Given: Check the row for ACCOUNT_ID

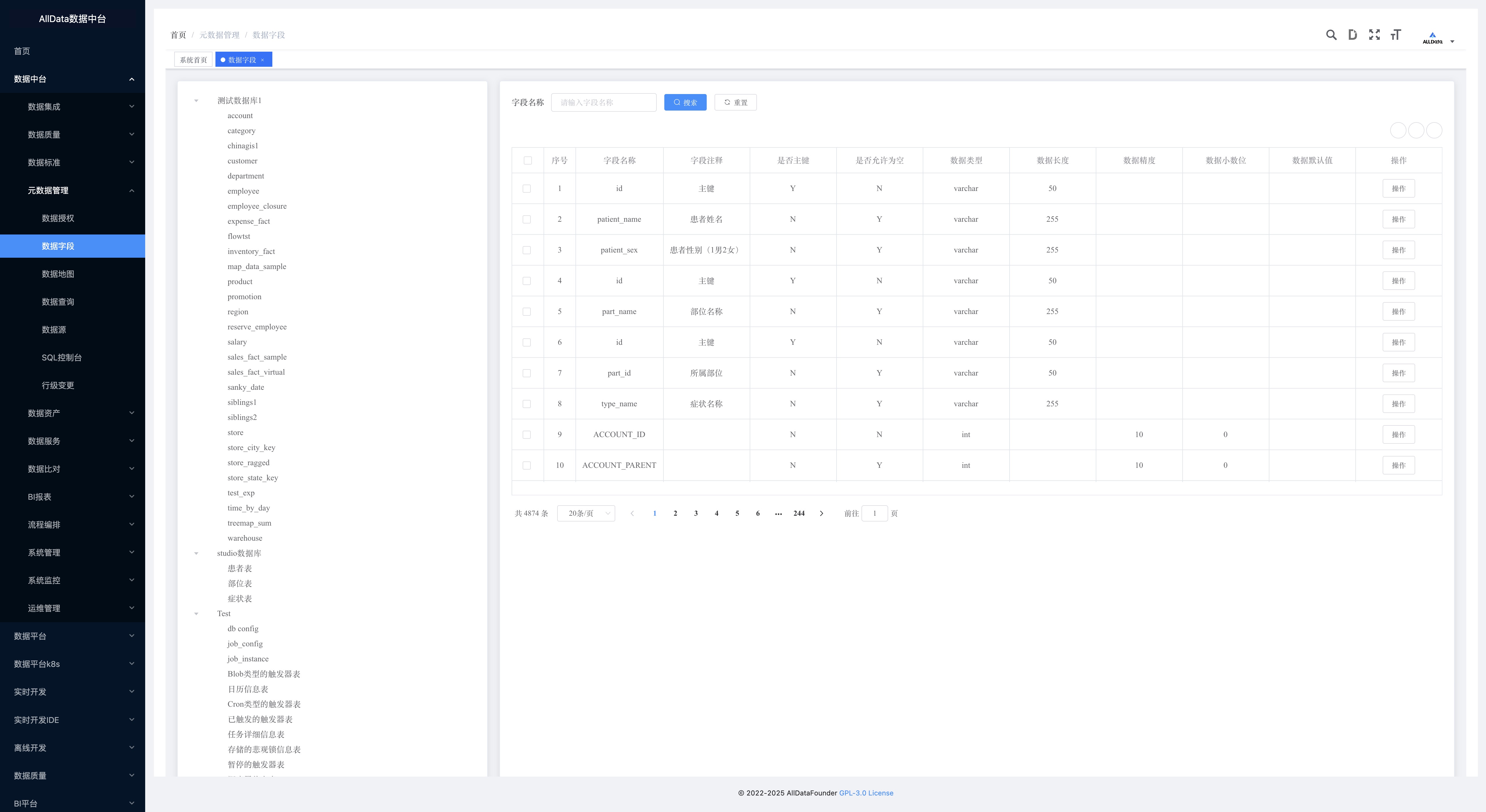Looking at the screenshot, I should click(x=527, y=435).
